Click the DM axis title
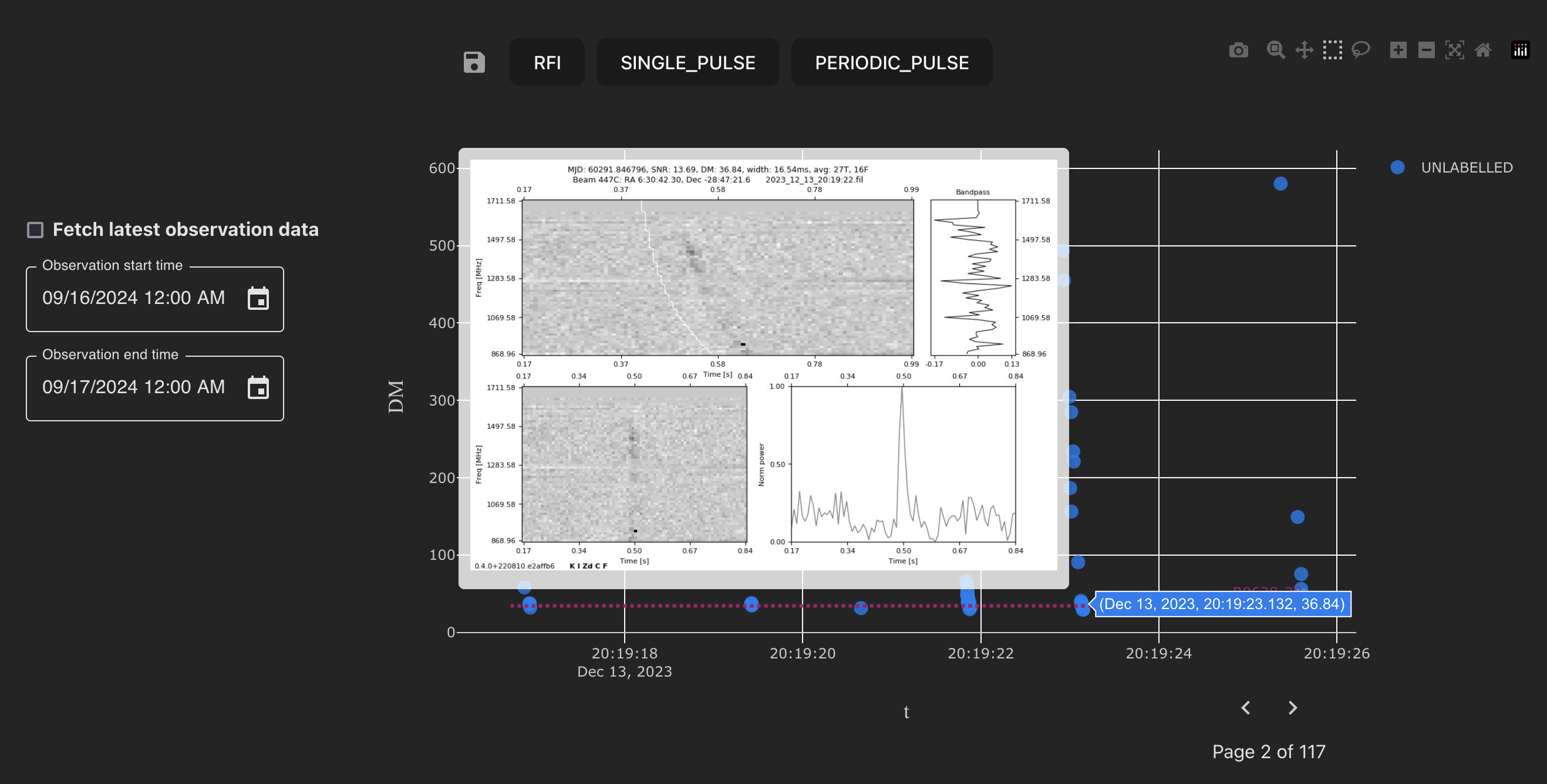The image size is (1547, 784). tap(396, 396)
